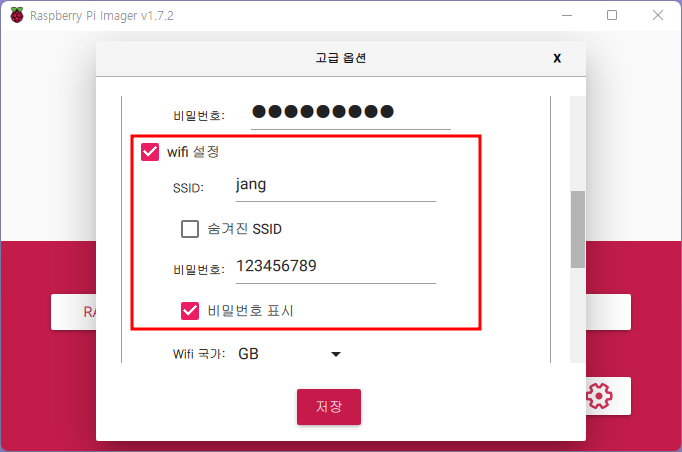Viewport: 682px width, 452px height.
Task: Open the Wifi 국가 GB dropdown
Action: pyautogui.click(x=289, y=354)
